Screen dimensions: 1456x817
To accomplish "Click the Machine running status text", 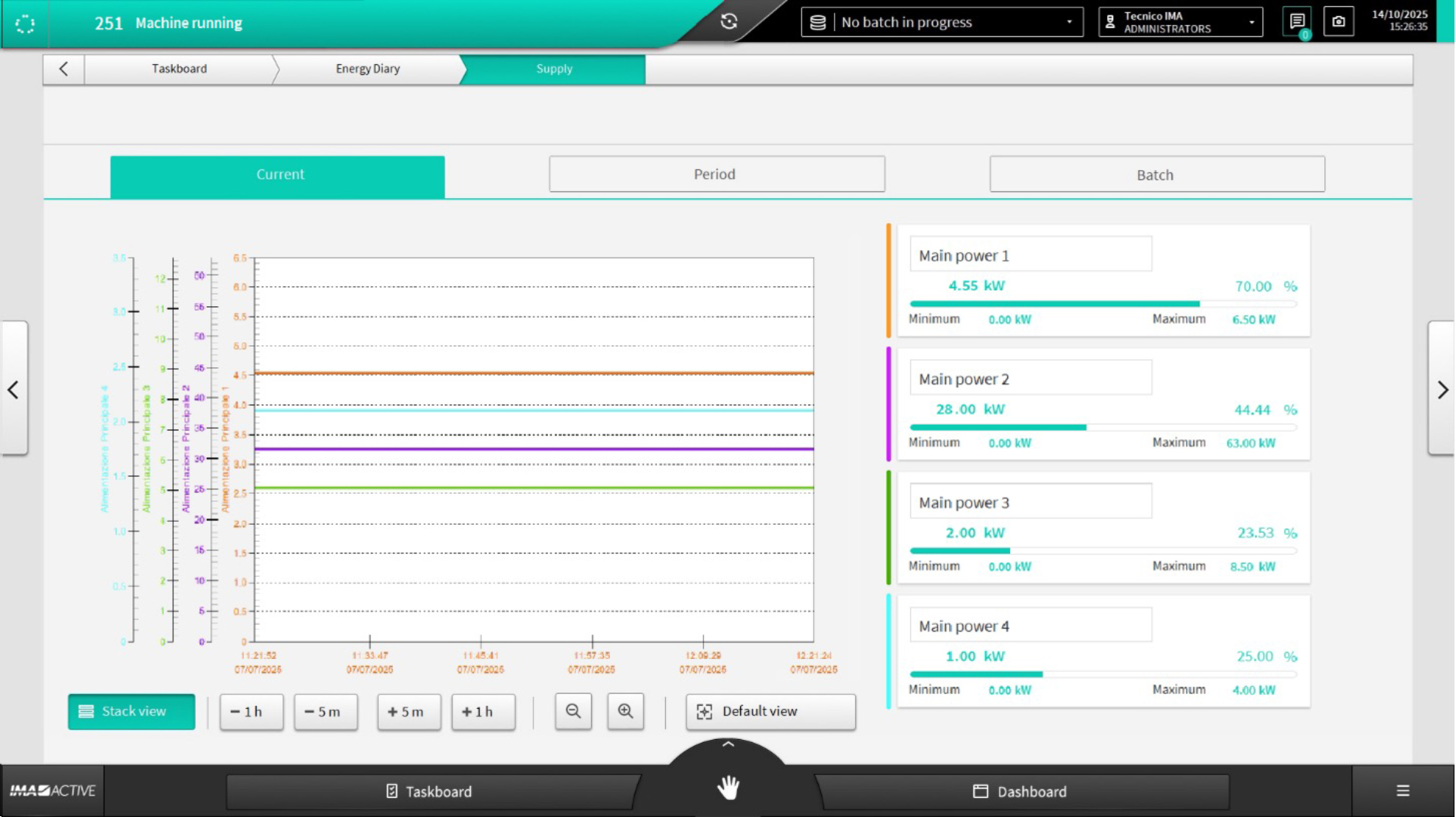I will click(188, 23).
